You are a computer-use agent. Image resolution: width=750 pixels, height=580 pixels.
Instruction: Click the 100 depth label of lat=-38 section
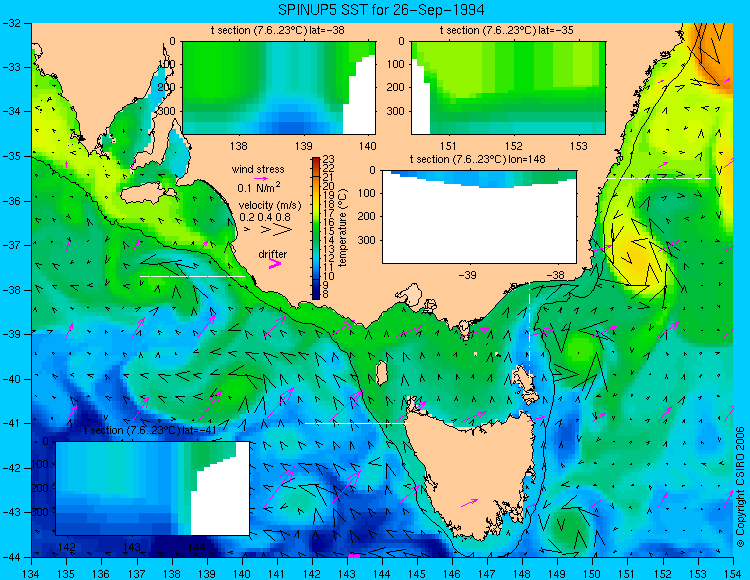pos(167,65)
